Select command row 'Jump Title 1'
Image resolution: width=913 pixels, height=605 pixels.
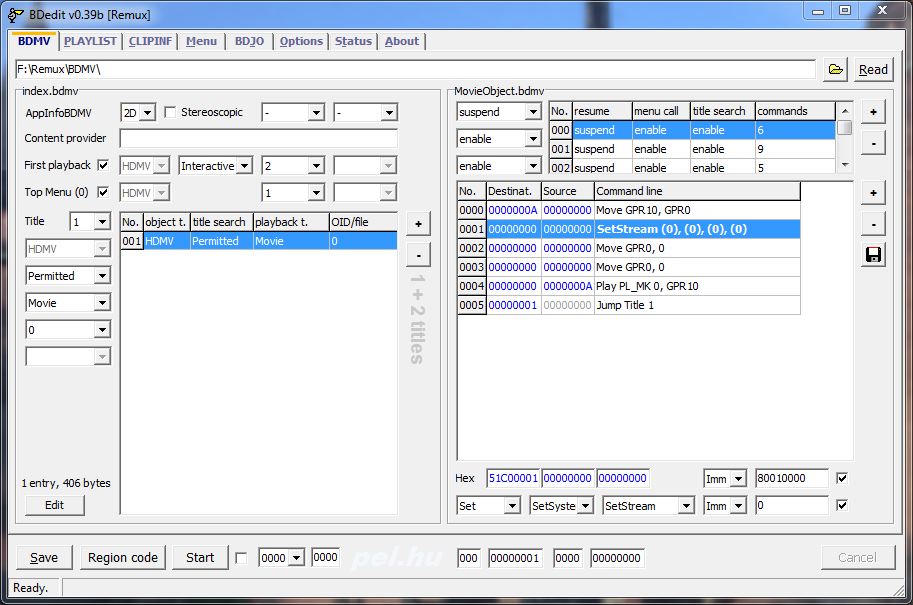tap(629, 305)
